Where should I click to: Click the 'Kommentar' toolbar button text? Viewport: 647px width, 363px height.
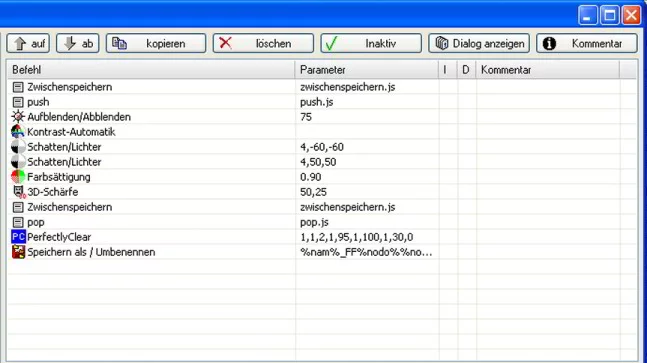click(597, 44)
